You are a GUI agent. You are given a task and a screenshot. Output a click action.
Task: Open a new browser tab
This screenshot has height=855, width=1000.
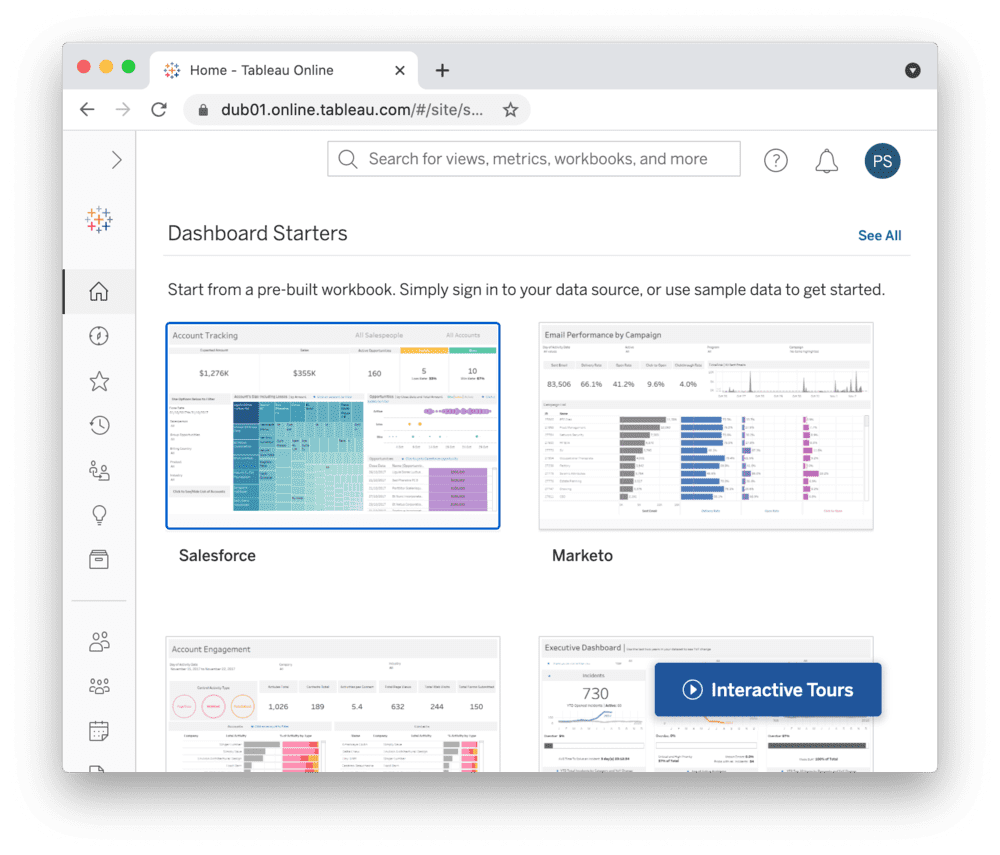point(442,70)
